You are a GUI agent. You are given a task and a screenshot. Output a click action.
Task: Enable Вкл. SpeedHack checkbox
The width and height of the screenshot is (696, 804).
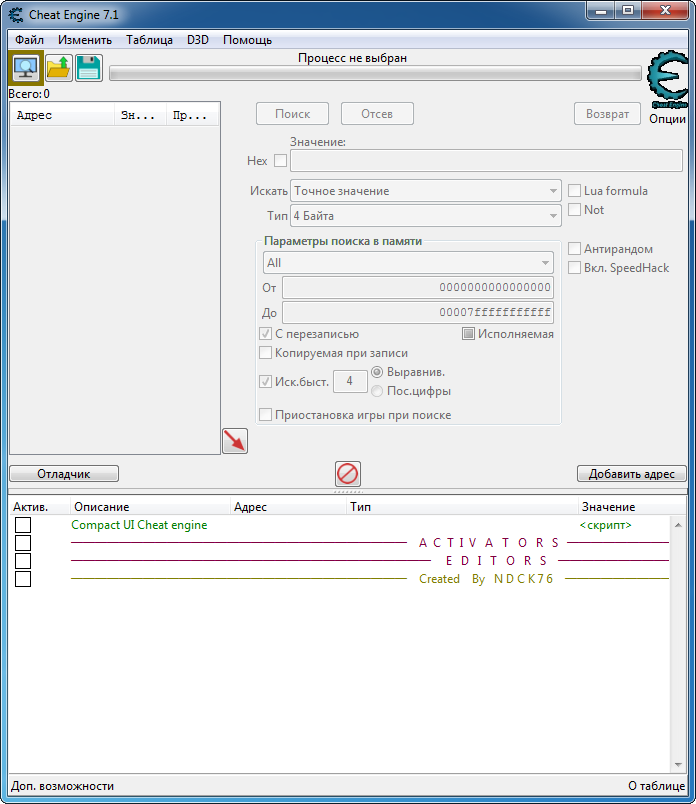tap(574, 268)
